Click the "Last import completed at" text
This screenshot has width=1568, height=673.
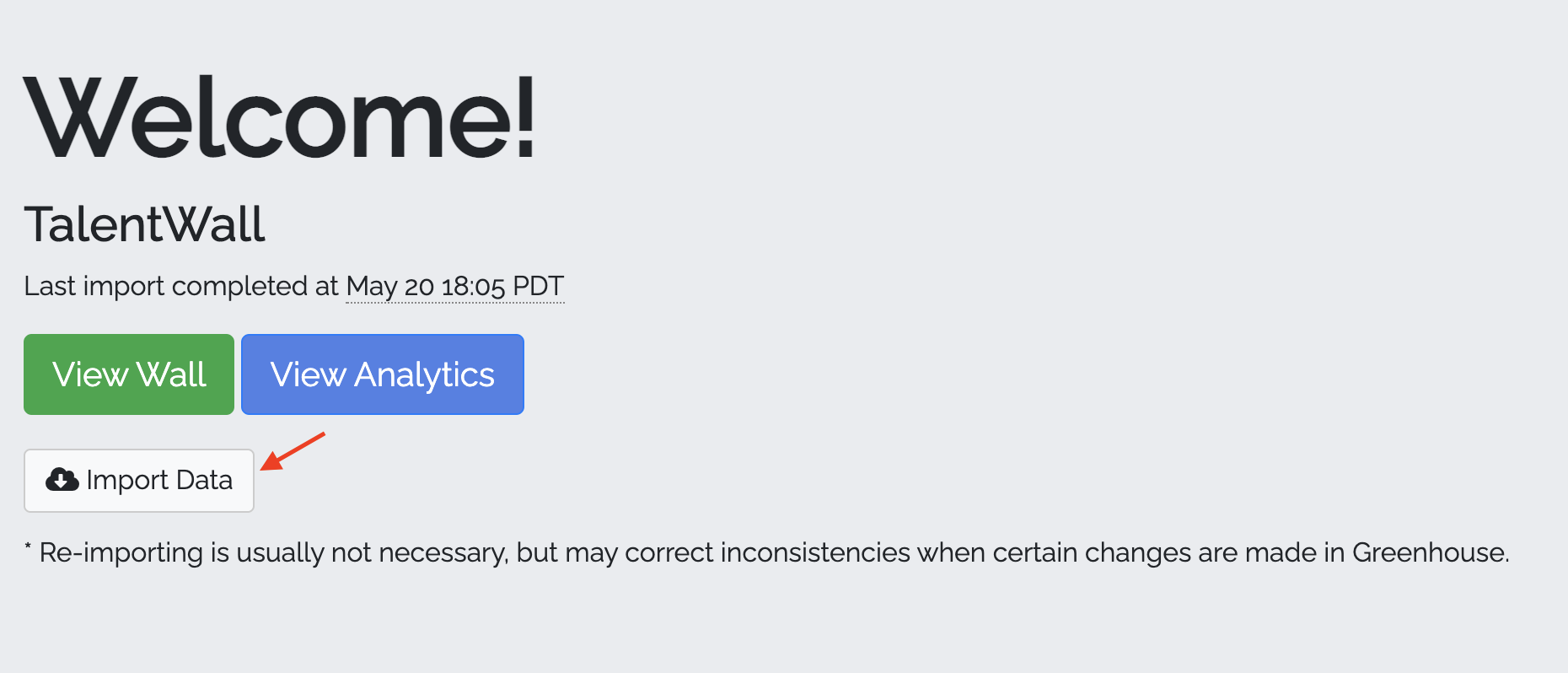(180, 287)
